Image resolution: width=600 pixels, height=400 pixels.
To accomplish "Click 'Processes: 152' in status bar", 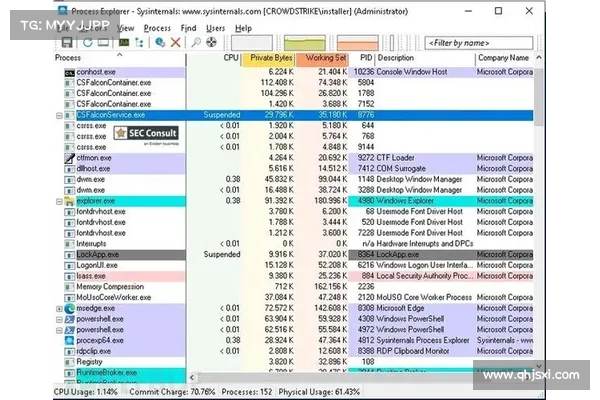I will (247, 392).
